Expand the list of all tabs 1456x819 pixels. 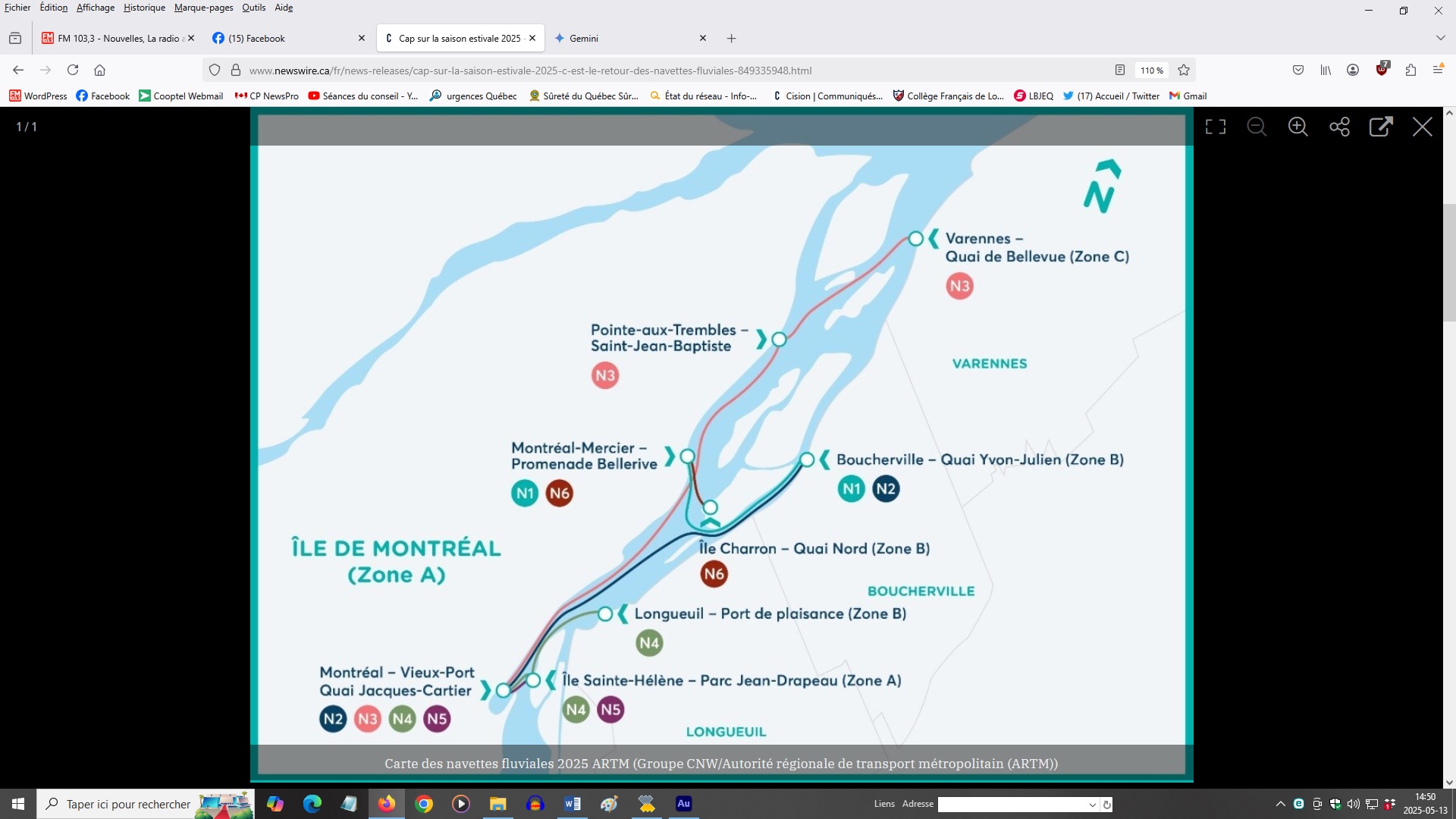pyautogui.click(x=1440, y=38)
